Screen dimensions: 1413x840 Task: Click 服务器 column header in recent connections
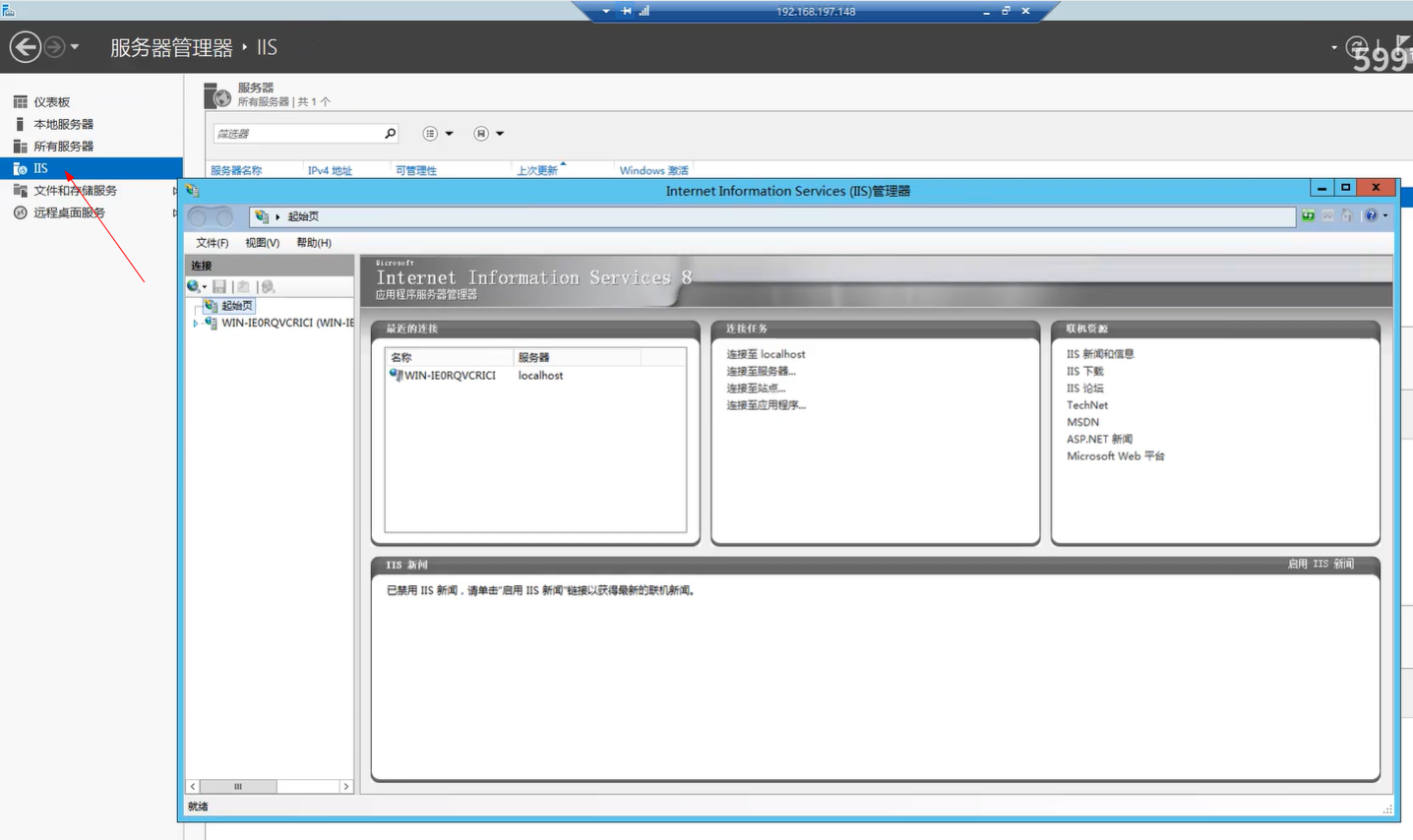[x=577, y=357]
